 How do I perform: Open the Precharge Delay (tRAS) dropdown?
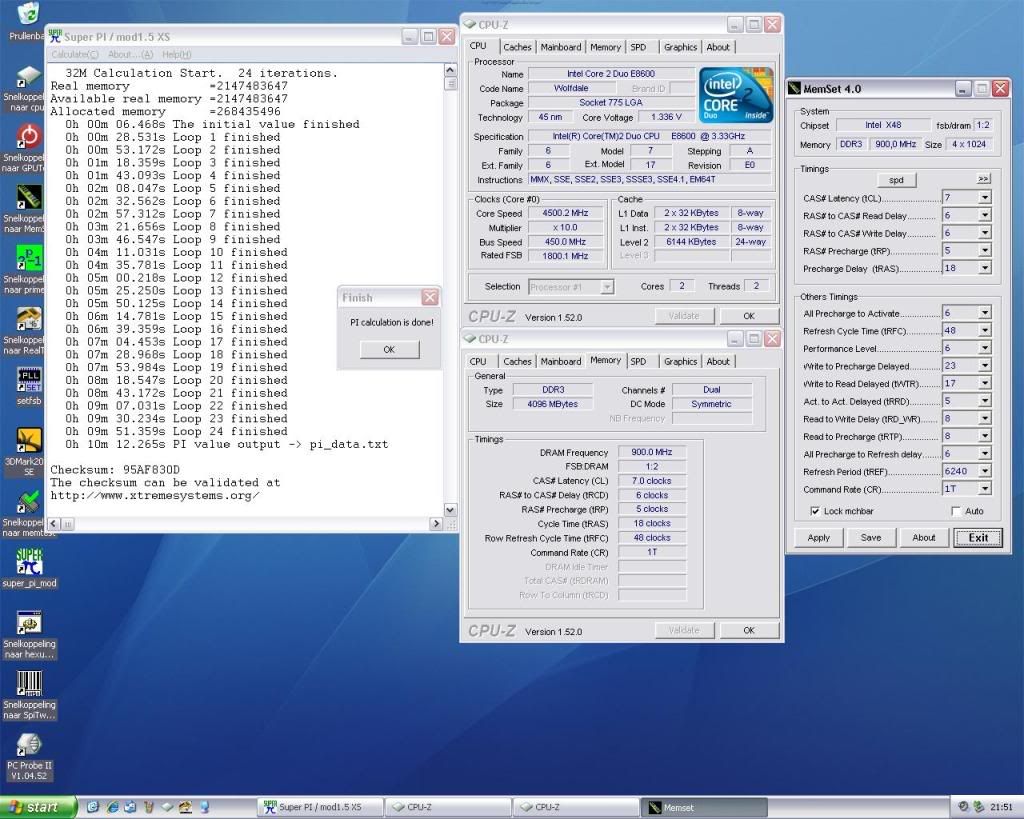(984, 268)
